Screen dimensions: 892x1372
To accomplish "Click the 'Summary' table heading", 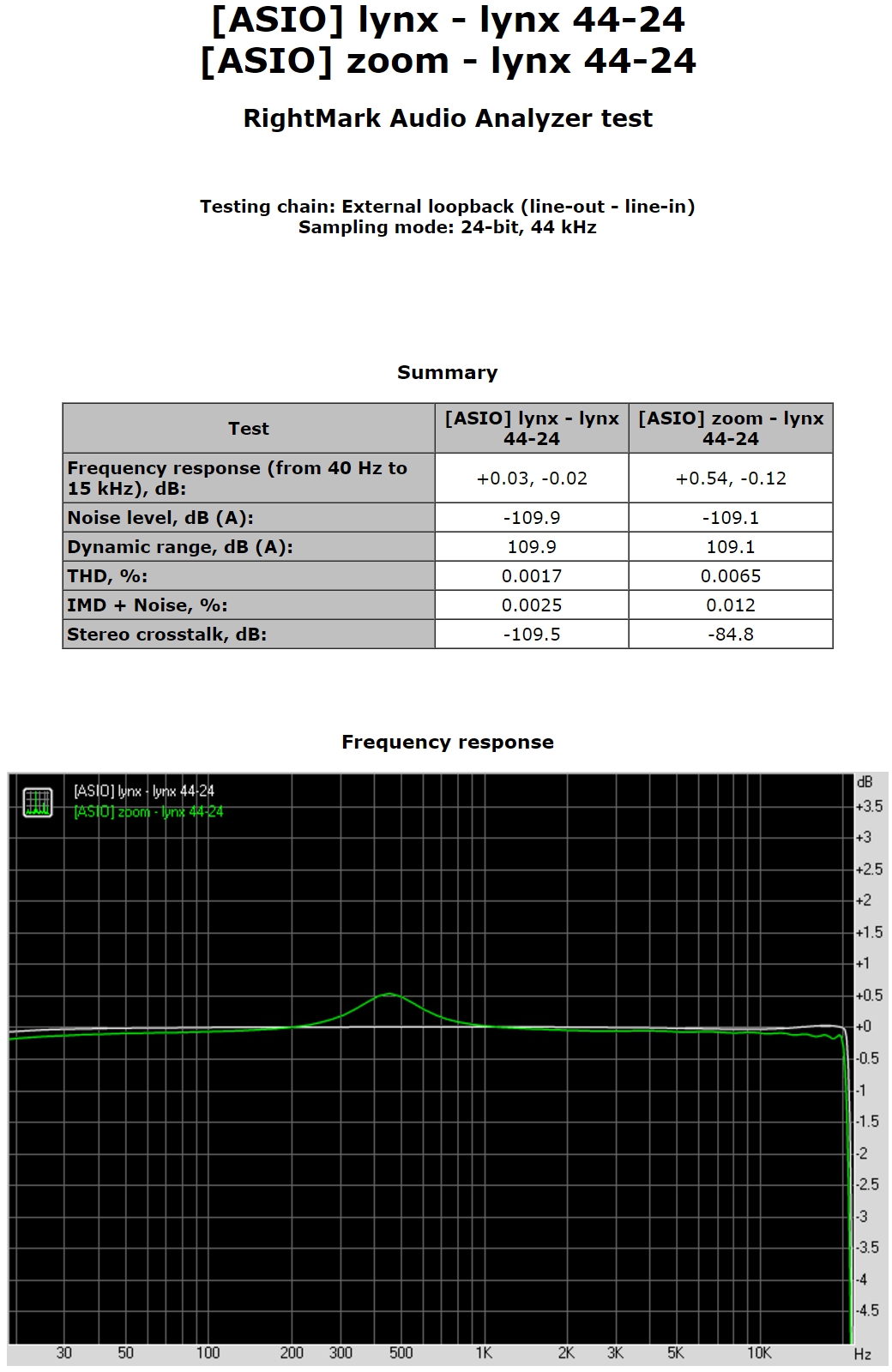I will (448, 372).
